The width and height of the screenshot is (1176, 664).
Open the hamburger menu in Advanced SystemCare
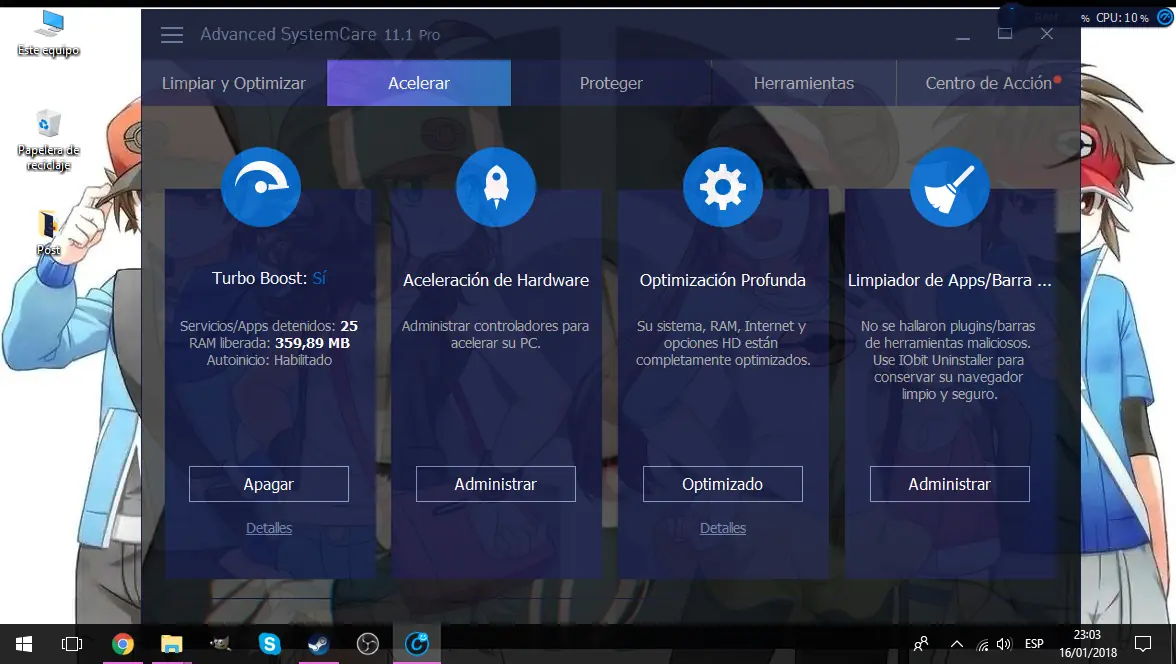click(171, 34)
